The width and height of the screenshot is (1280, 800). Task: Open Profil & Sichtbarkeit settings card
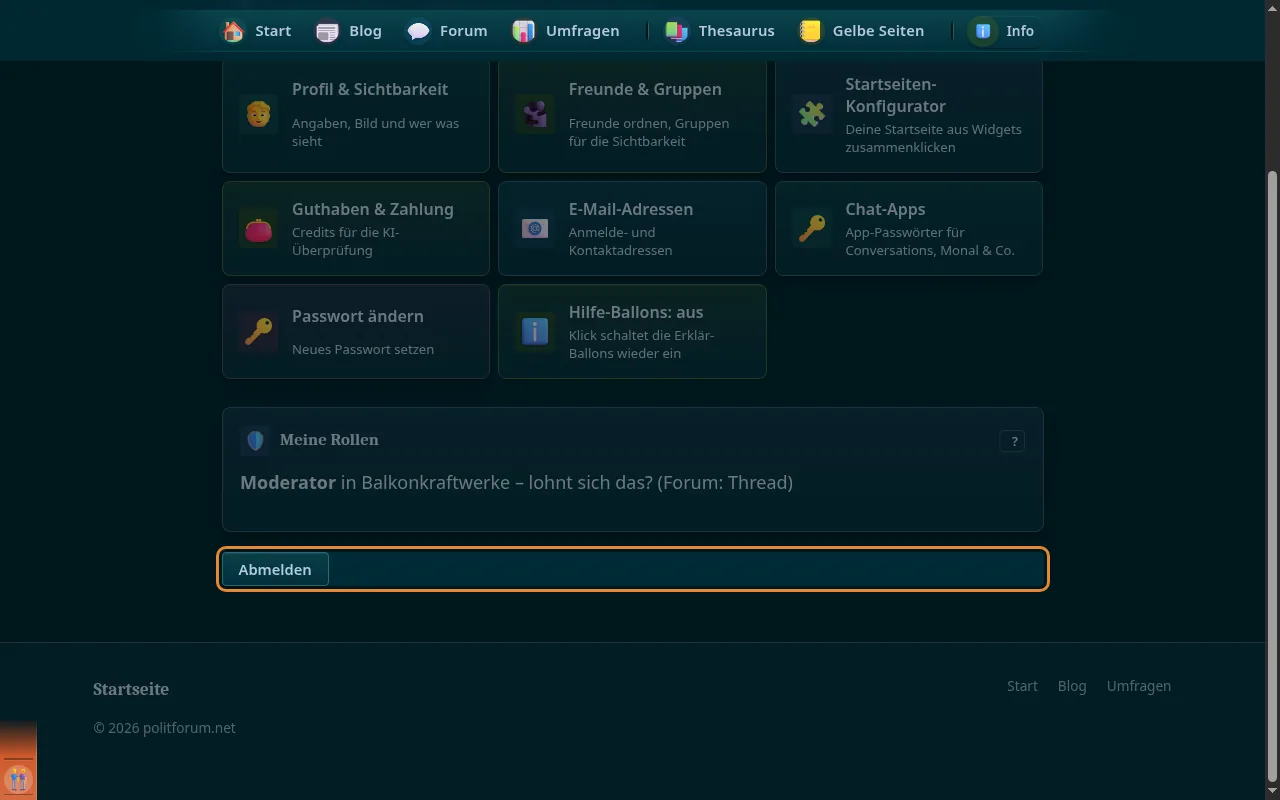point(356,114)
